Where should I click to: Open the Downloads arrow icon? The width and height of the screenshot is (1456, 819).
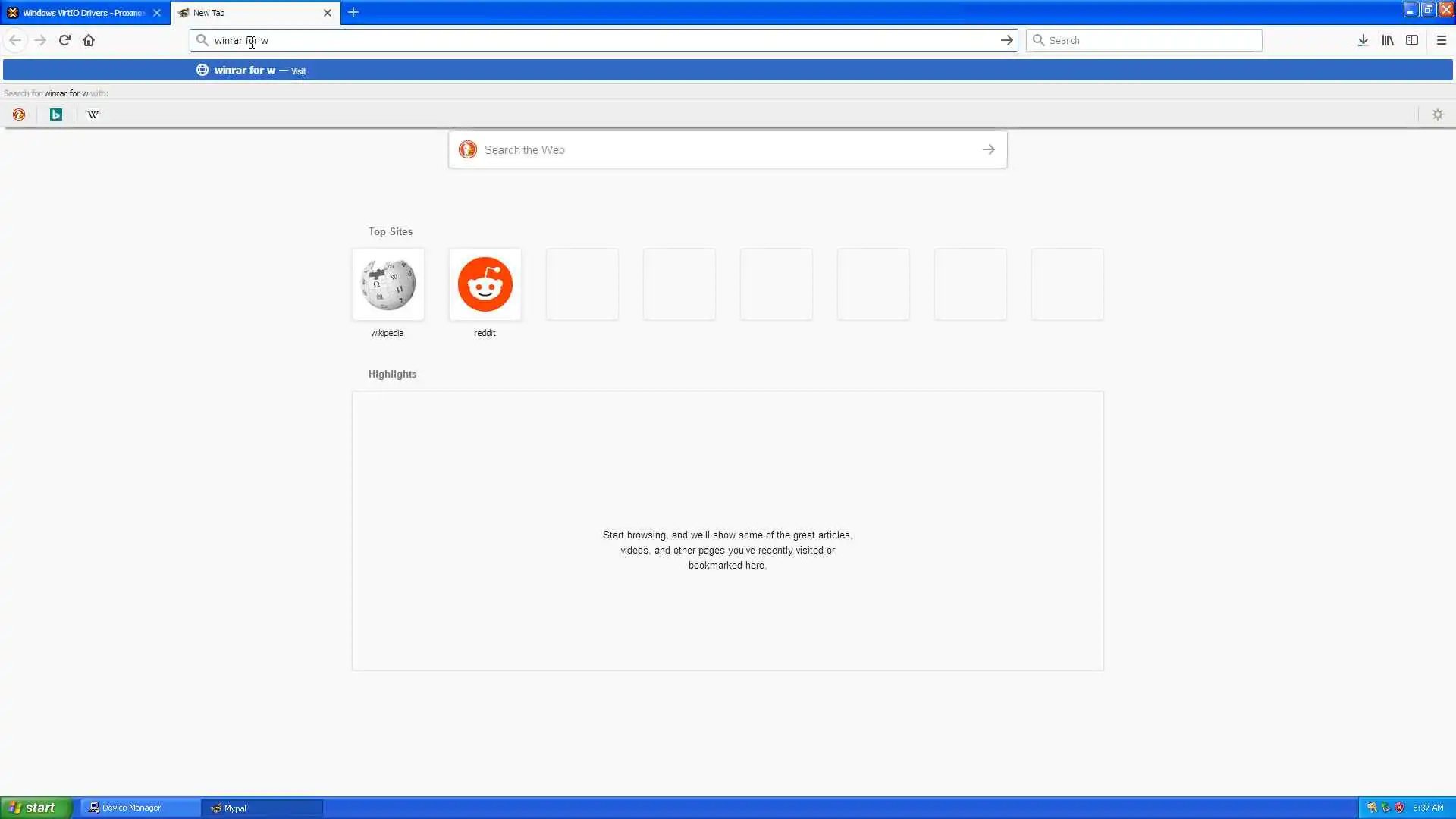click(x=1363, y=40)
